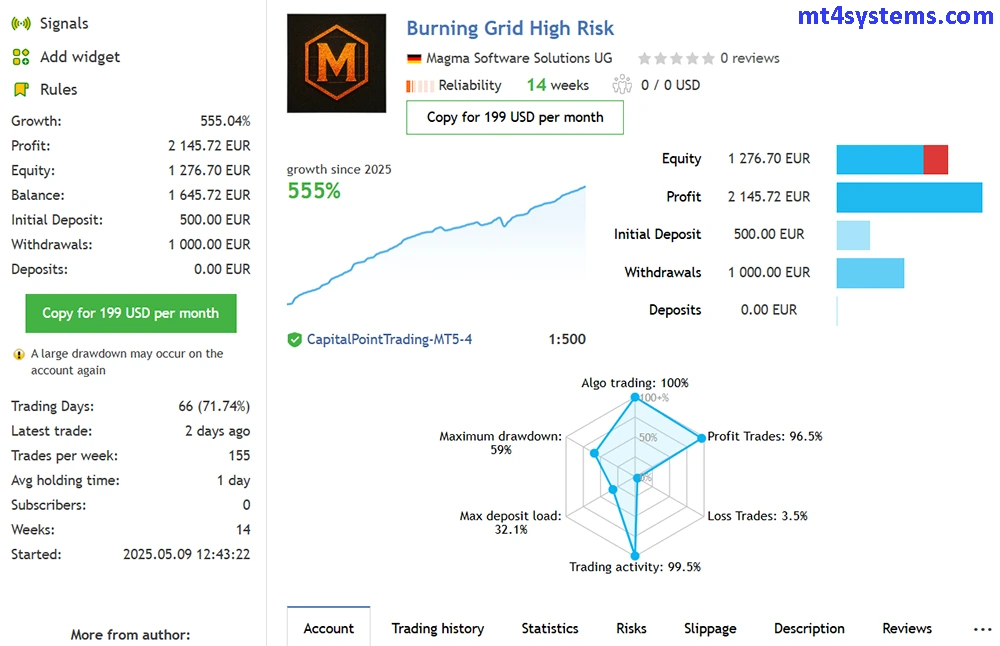Image resolution: width=1000 pixels, height=646 pixels.
Task: Switch to the Trading history tab
Action: click(437, 629)
